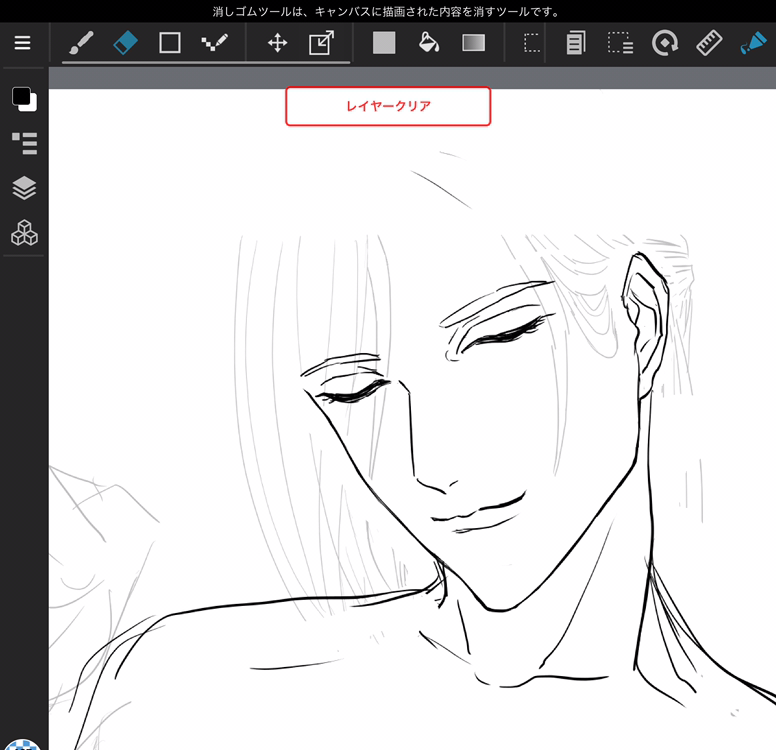Open the Ruler snap tool

point(709,43)
